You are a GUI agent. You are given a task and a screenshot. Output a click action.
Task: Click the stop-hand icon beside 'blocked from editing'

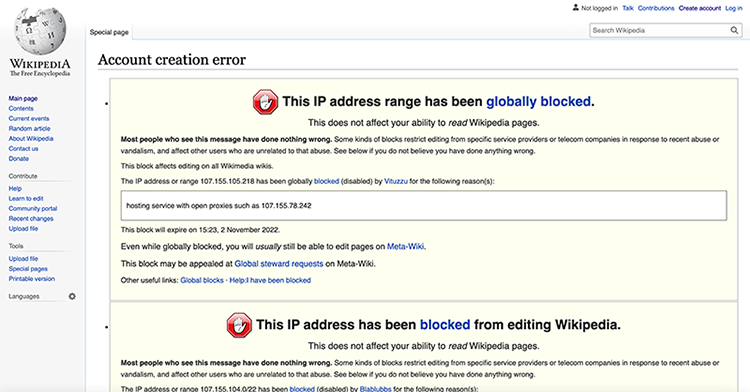(x=239, y=325)
